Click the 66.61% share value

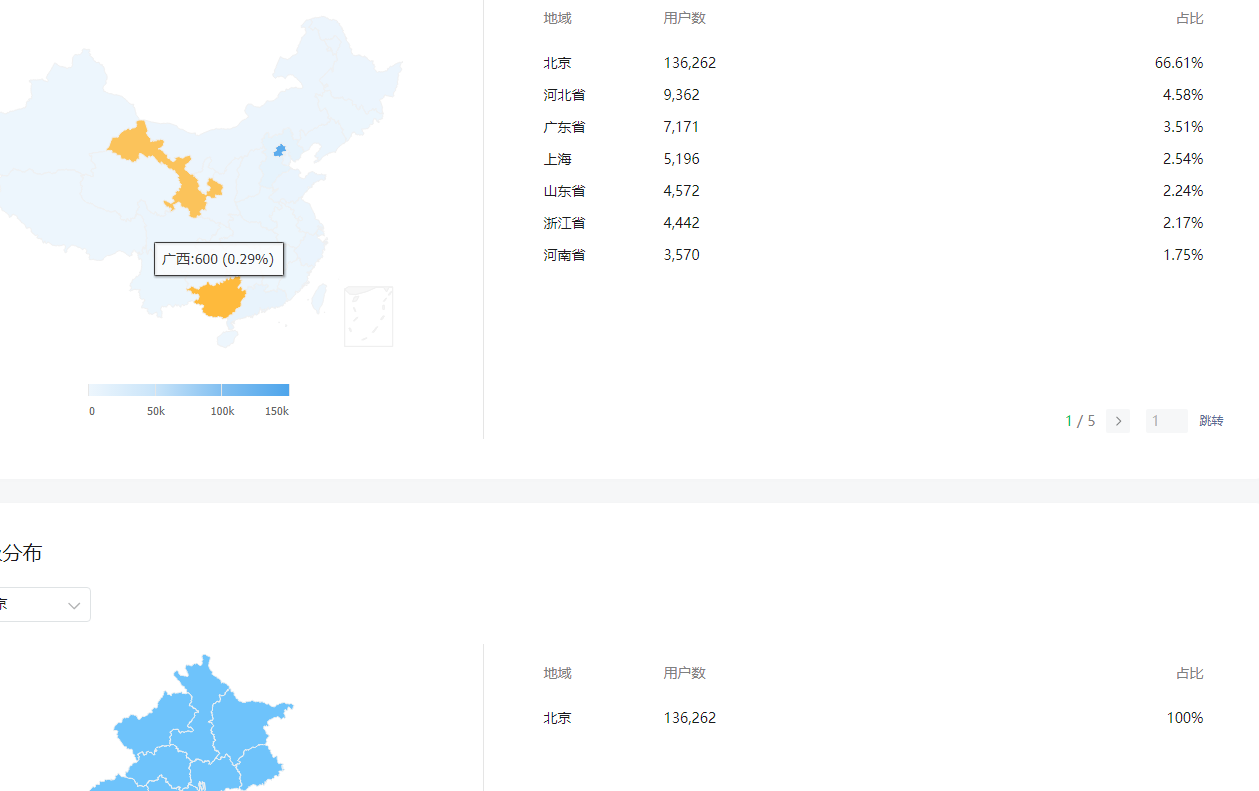[1179, 63]
